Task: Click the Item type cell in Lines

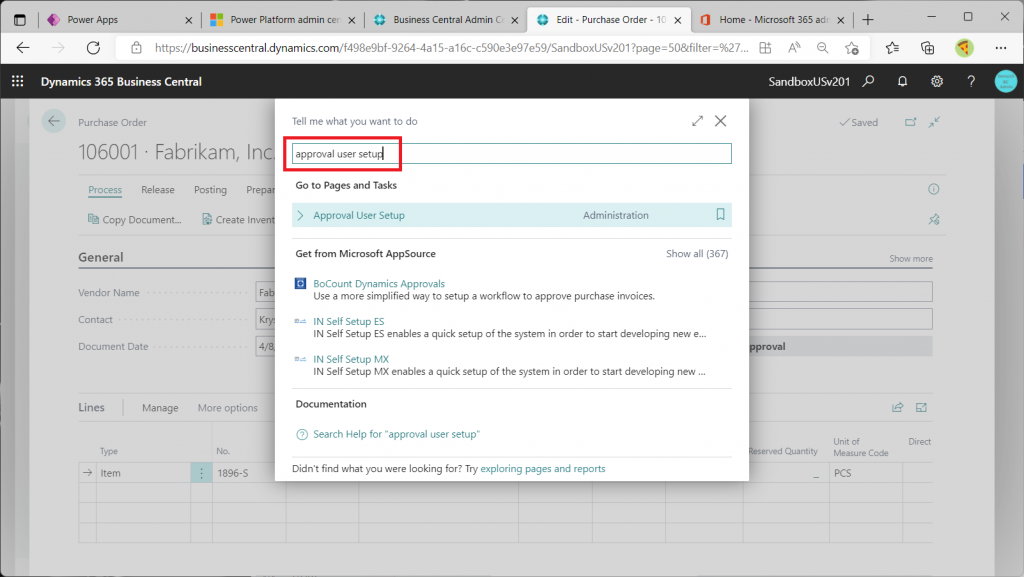Action: (x=143, y=473)
